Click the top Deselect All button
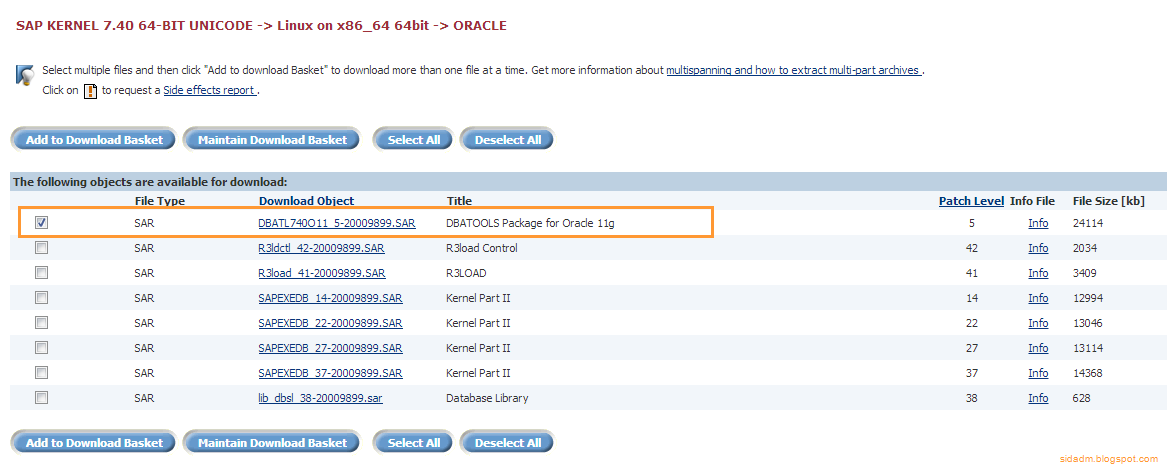Screen dimensions: 1167x470 (508, 139)
